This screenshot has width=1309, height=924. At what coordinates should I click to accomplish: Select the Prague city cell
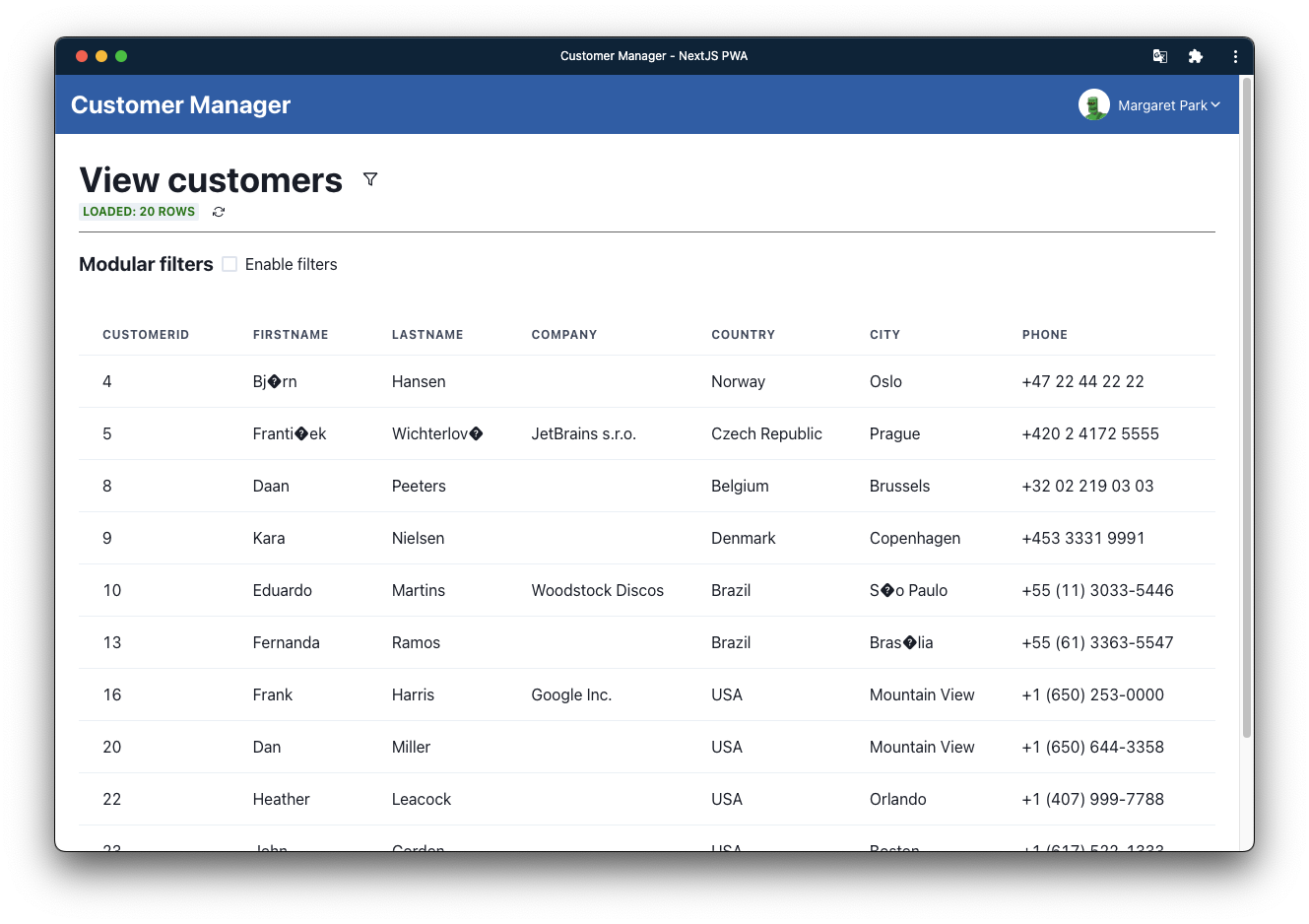point(894,433)
